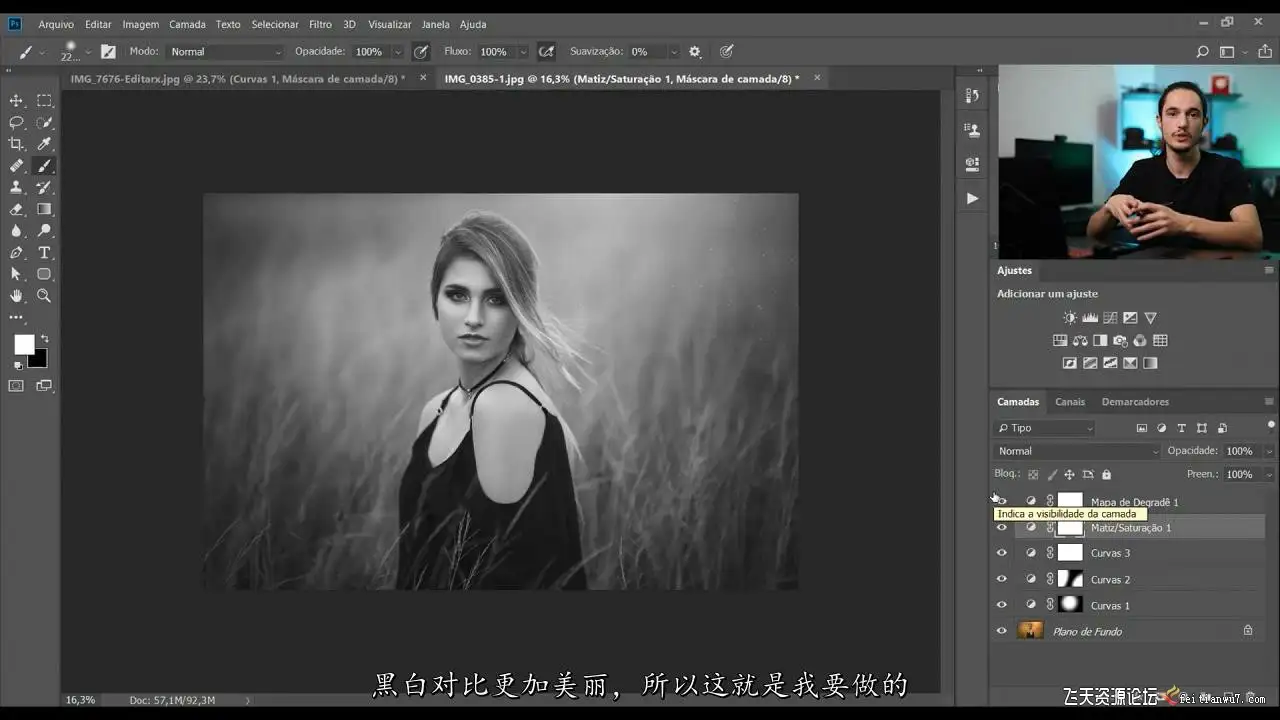Select the Dodge tool
This screenshot has width=1280, height=720.
click(45, 231)
